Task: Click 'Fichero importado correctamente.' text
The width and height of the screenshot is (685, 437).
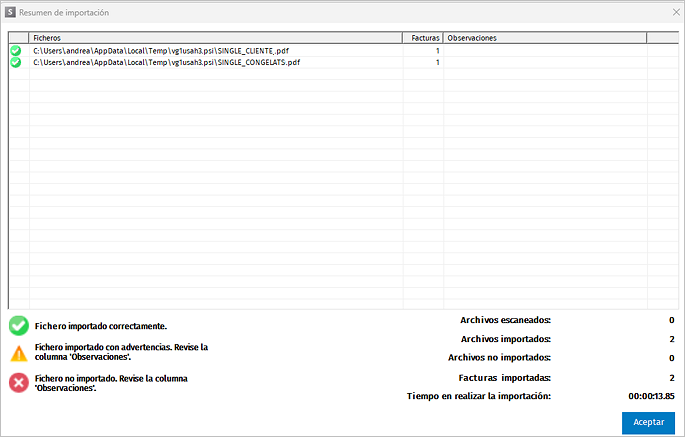Action: [x=101, y=326]
